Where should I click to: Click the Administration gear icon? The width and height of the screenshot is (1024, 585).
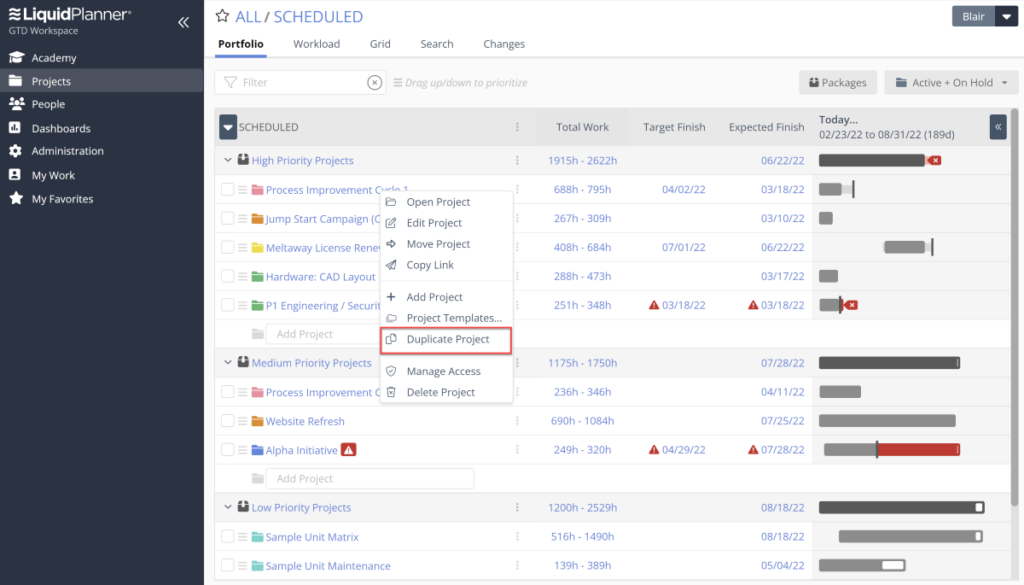16,151
